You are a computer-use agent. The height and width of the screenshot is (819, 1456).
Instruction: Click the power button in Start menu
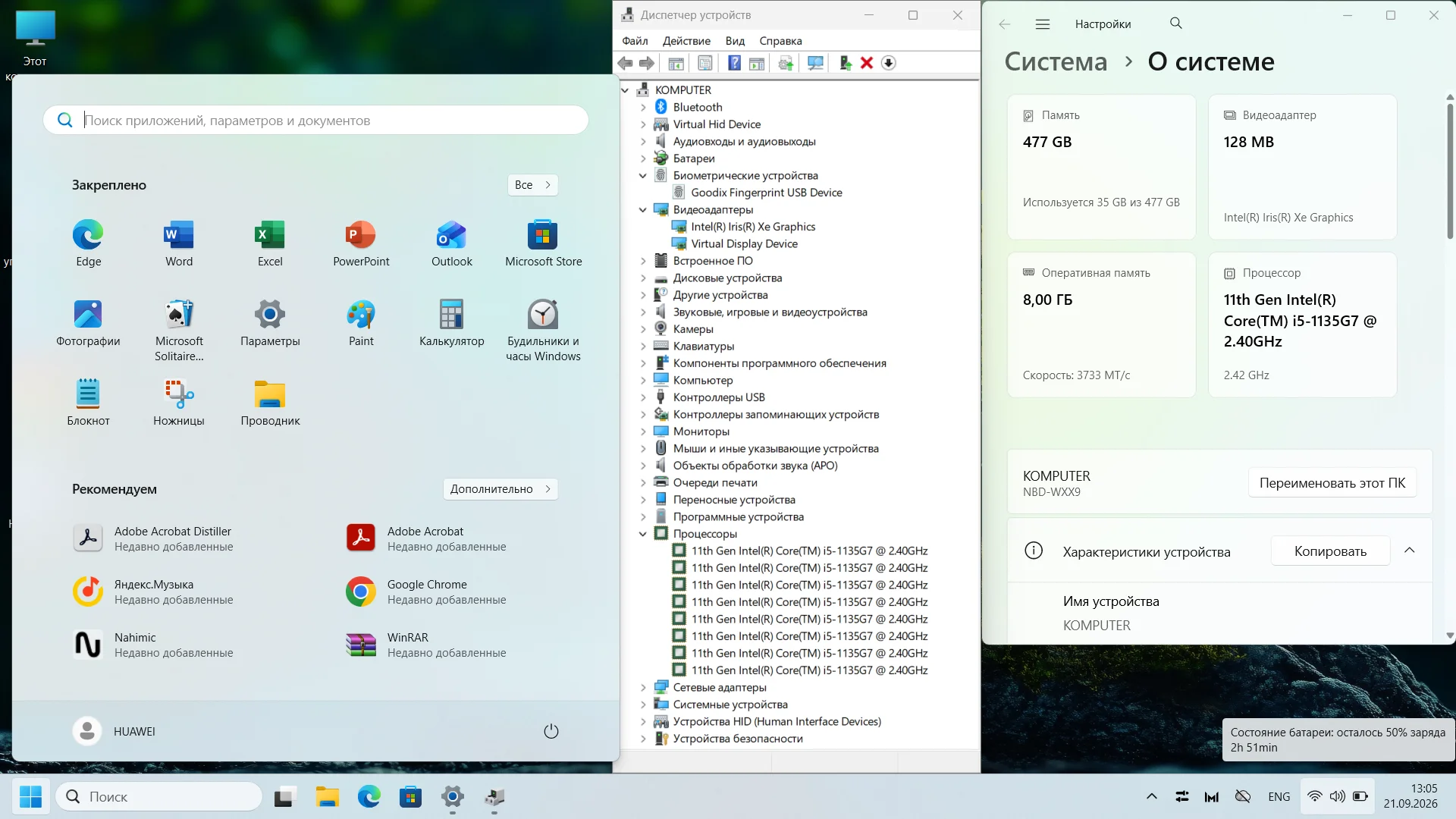pos(551,731)
